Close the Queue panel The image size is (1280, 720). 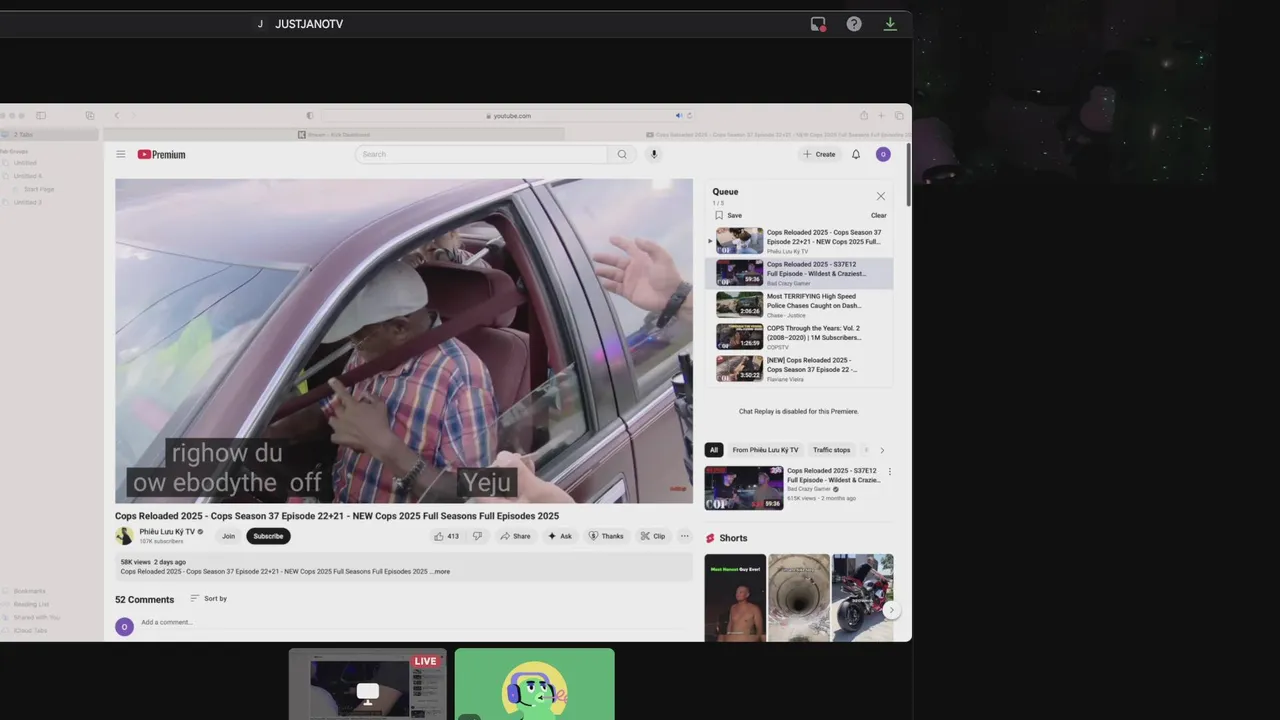coord(880,196)
